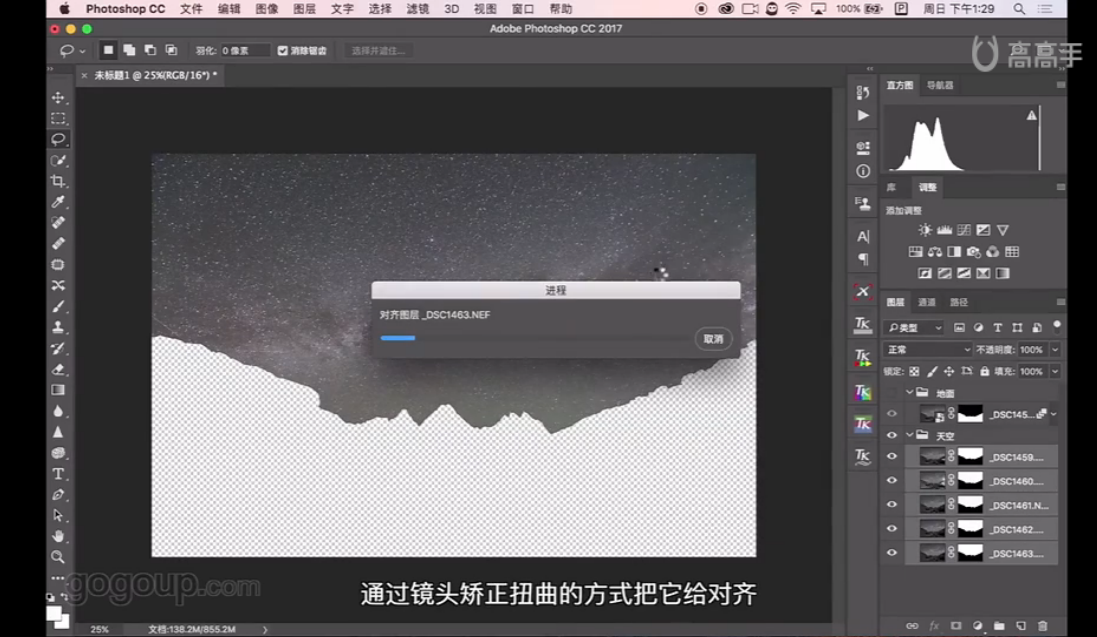Click the alignment progress bar
Image resolution: width=1097 pixels, height=637 pixels.
(535, 338)
